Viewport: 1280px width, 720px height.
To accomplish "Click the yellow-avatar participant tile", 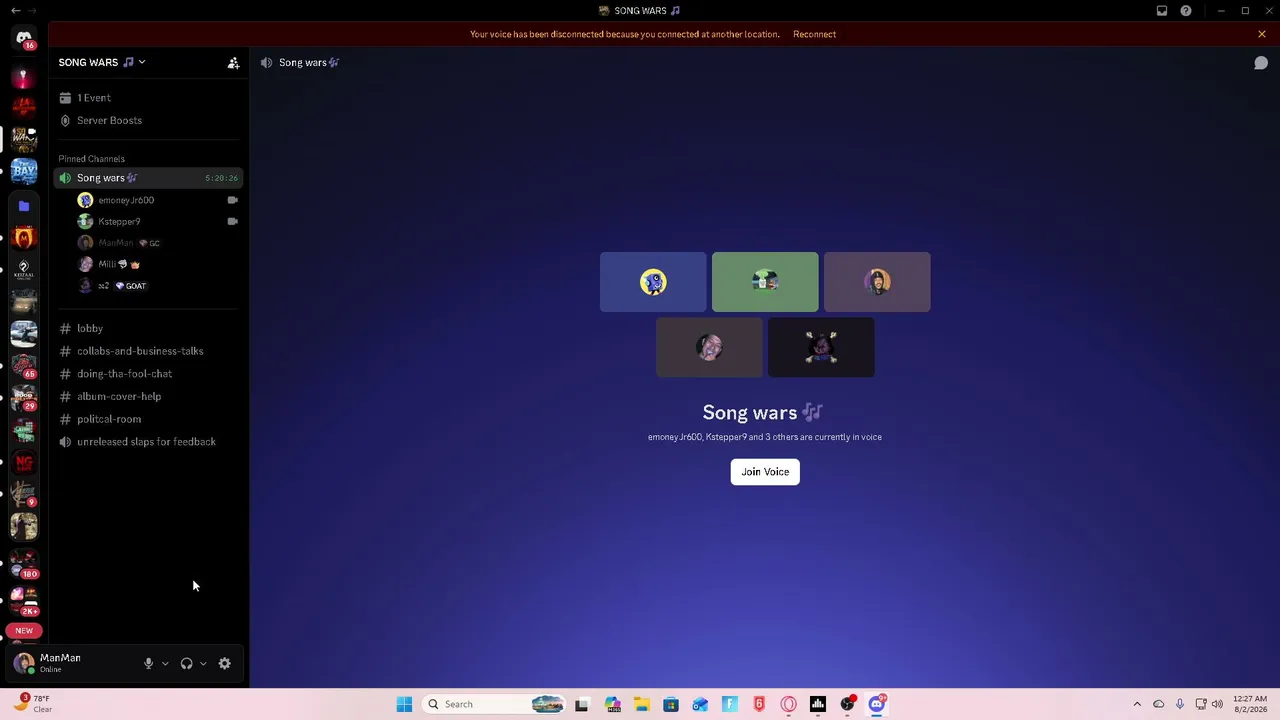I will point(653,282).
